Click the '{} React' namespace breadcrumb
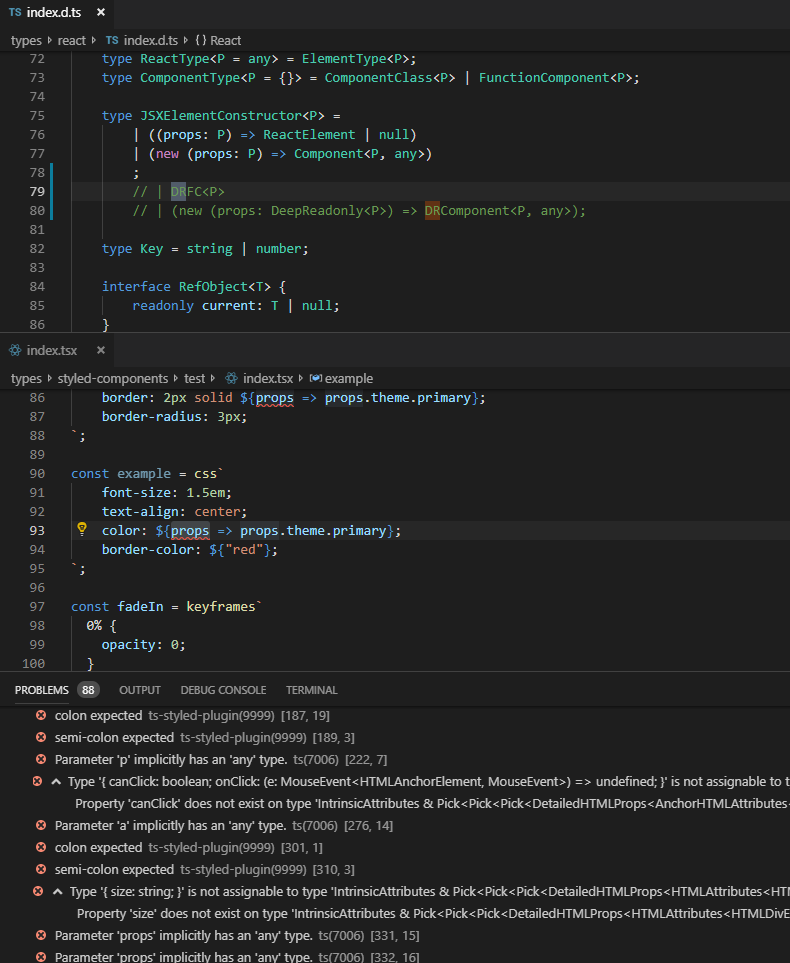 click(x=218, y=41)
